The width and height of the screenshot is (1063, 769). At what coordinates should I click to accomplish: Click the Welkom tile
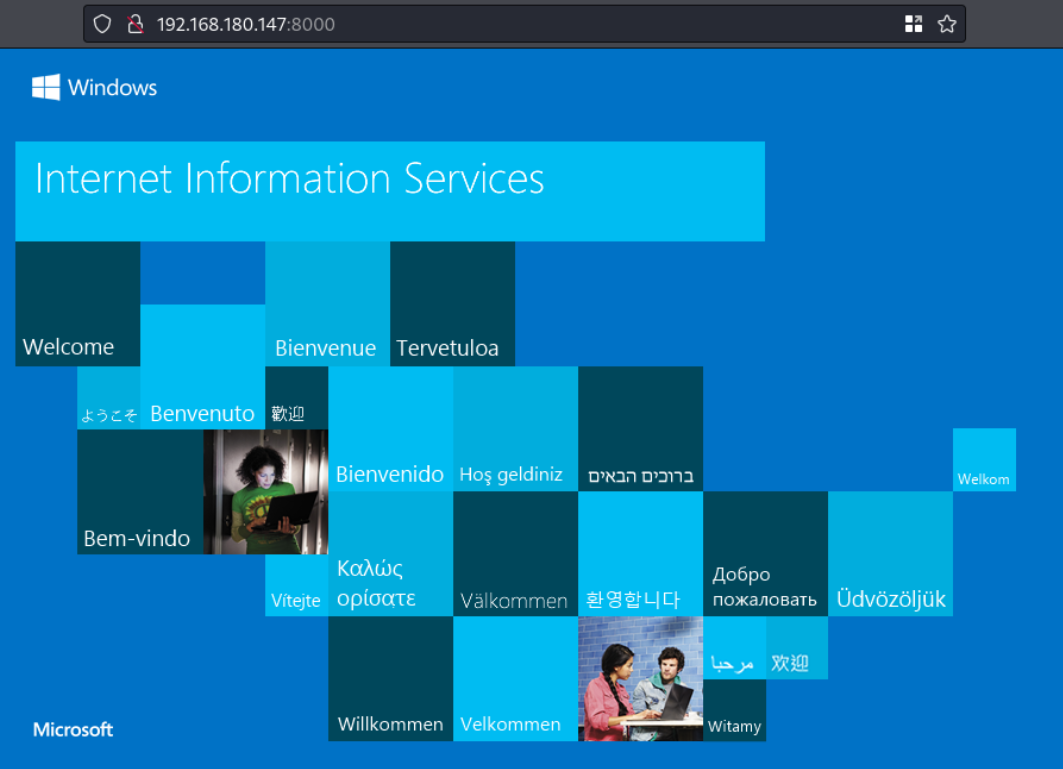click(x=984, y=460)
